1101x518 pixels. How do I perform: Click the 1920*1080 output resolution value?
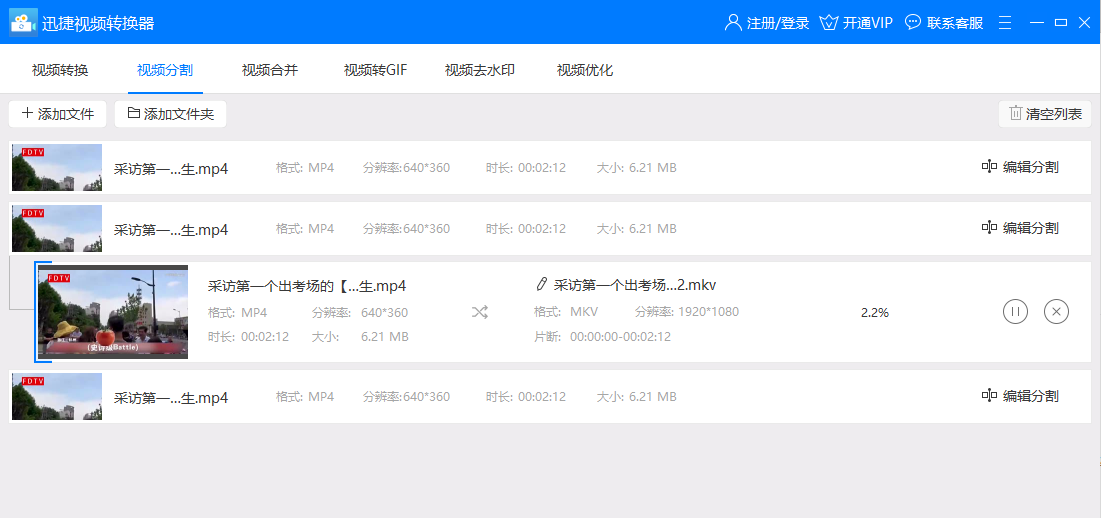click(x=708, y=312)
